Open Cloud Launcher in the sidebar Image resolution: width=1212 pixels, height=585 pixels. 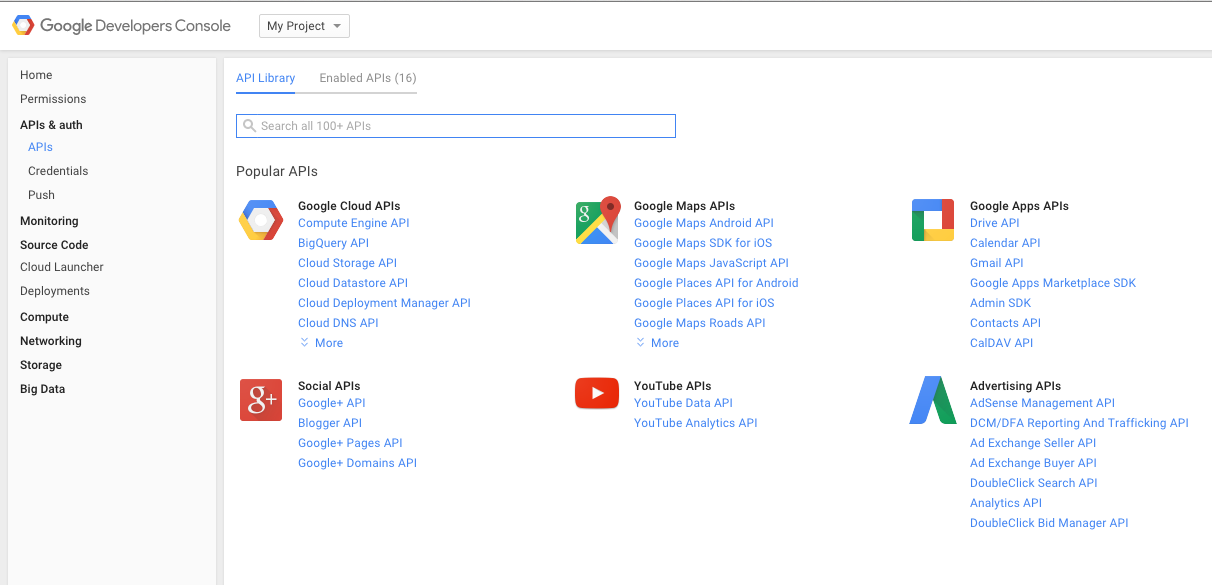(62, 267)
